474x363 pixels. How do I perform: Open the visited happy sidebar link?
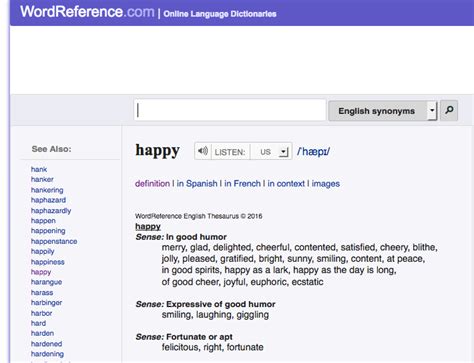pos(41,272)
